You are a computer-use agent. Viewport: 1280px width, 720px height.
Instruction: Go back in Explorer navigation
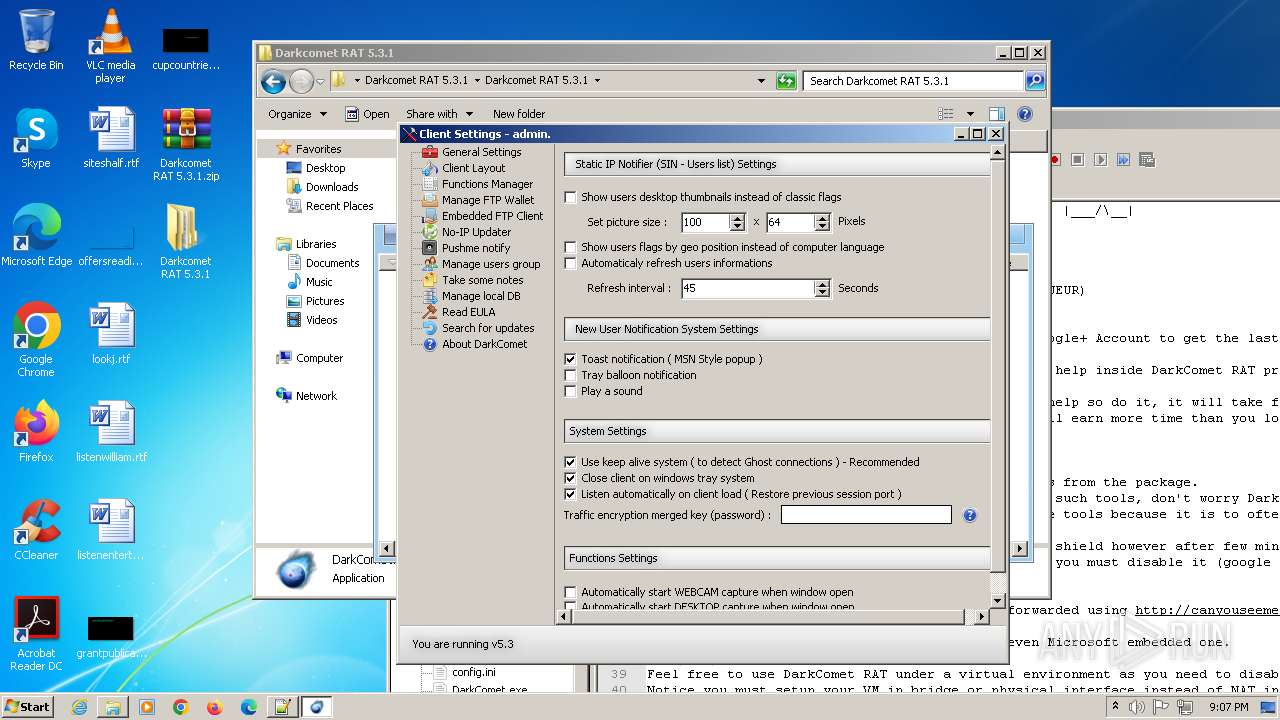(x=273, y=81)
